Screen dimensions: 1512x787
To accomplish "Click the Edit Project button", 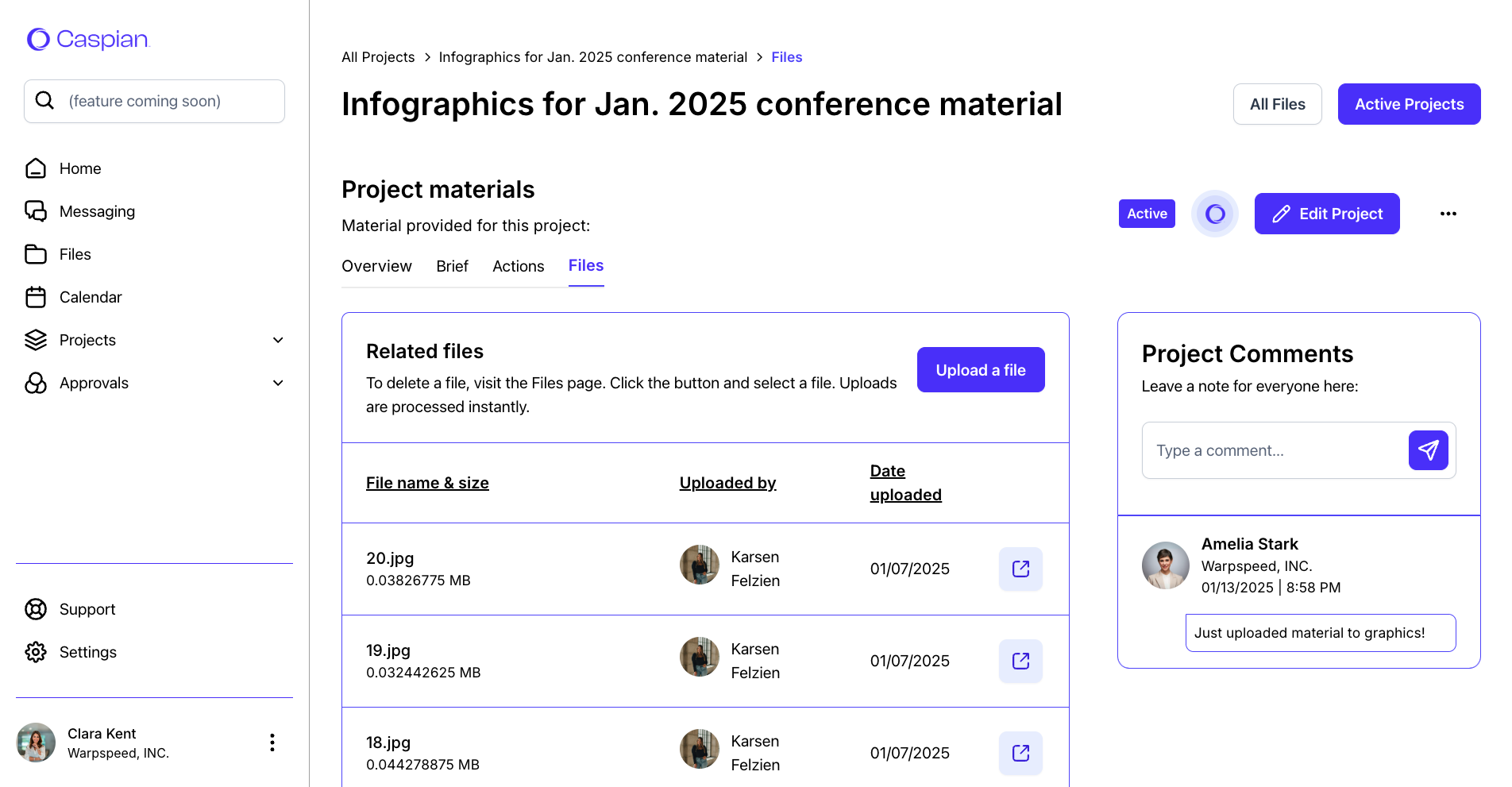I will point(1326,214).
